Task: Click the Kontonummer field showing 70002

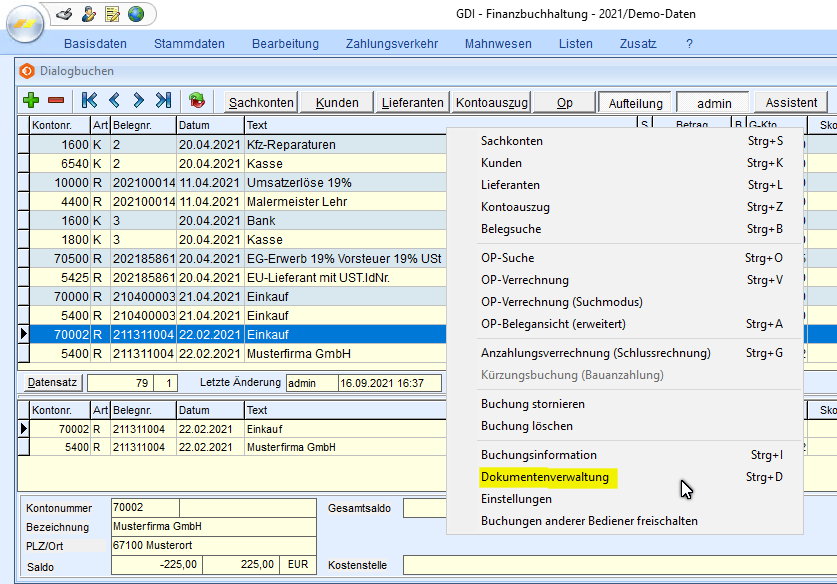Action: coord(145,508)
